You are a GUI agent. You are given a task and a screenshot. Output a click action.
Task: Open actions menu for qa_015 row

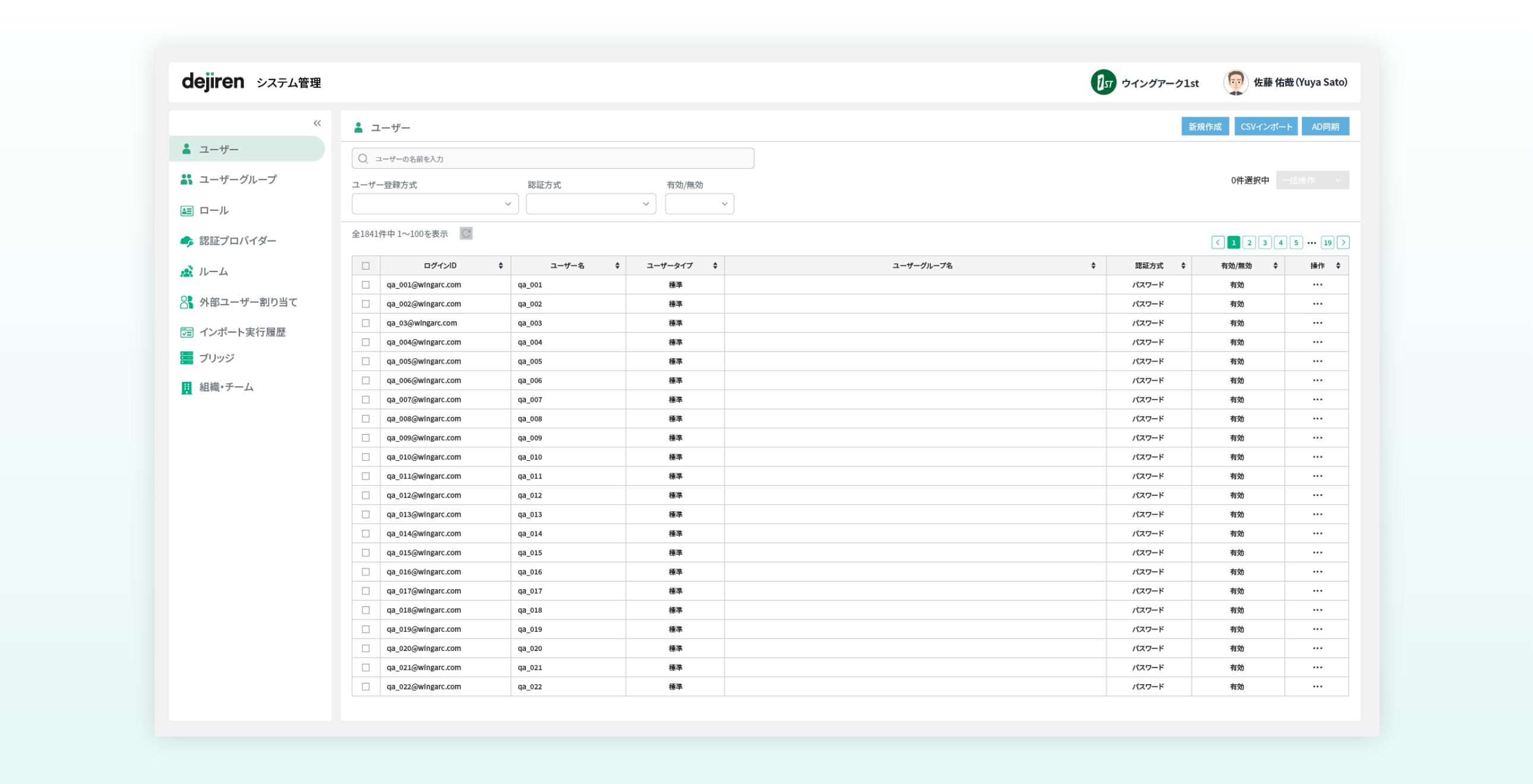pos(1317,552)
